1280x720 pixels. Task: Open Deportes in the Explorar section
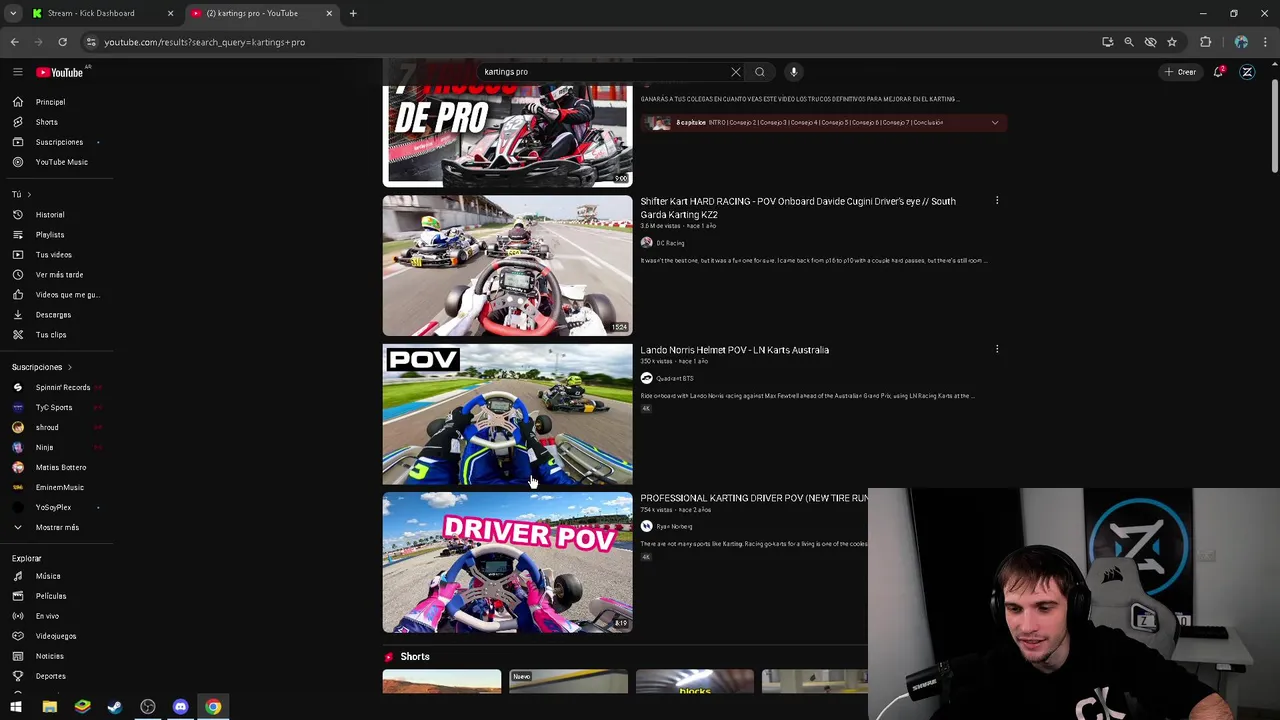coord(50,676)
